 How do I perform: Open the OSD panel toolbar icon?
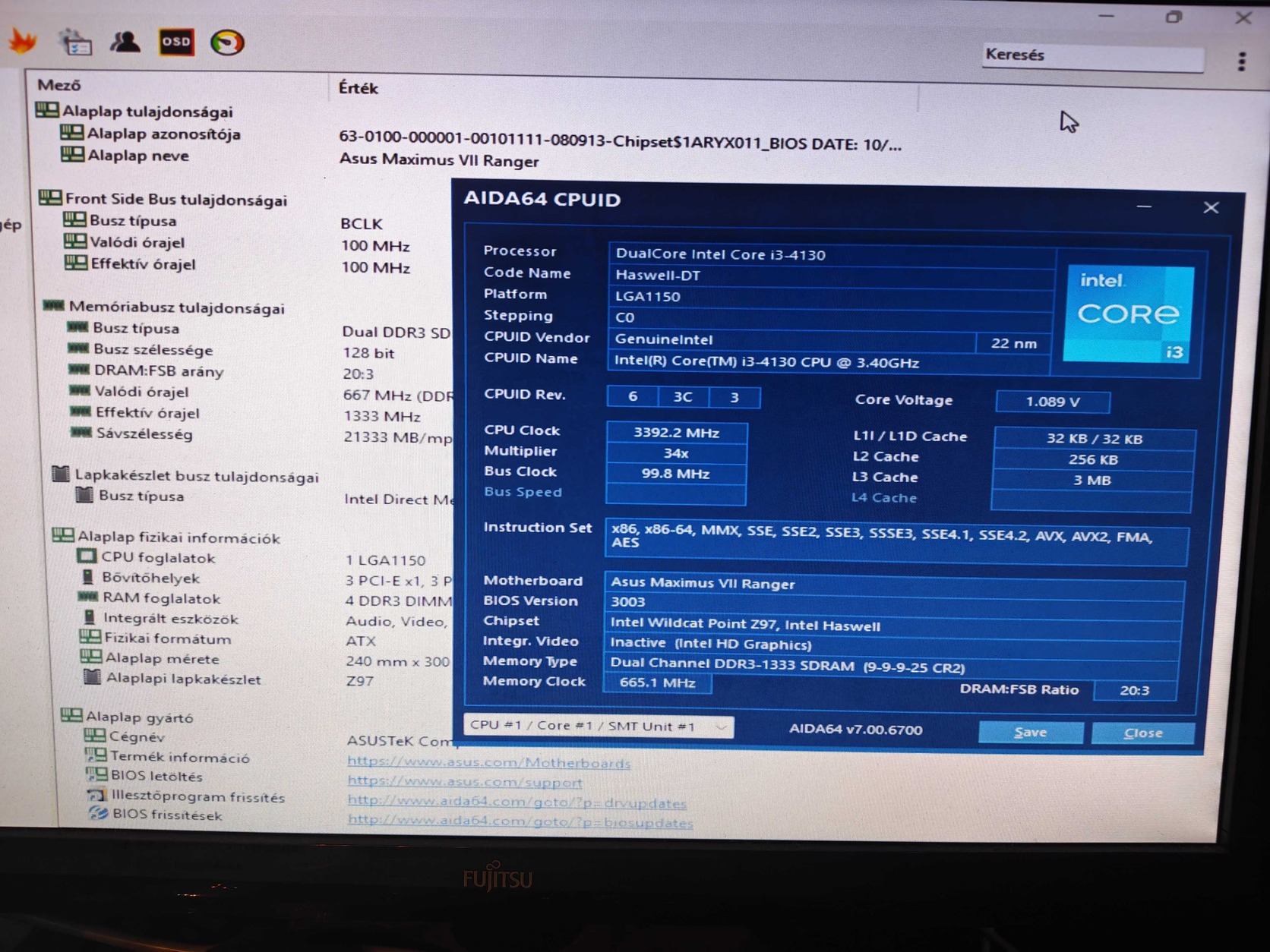(x=176, y=42)
